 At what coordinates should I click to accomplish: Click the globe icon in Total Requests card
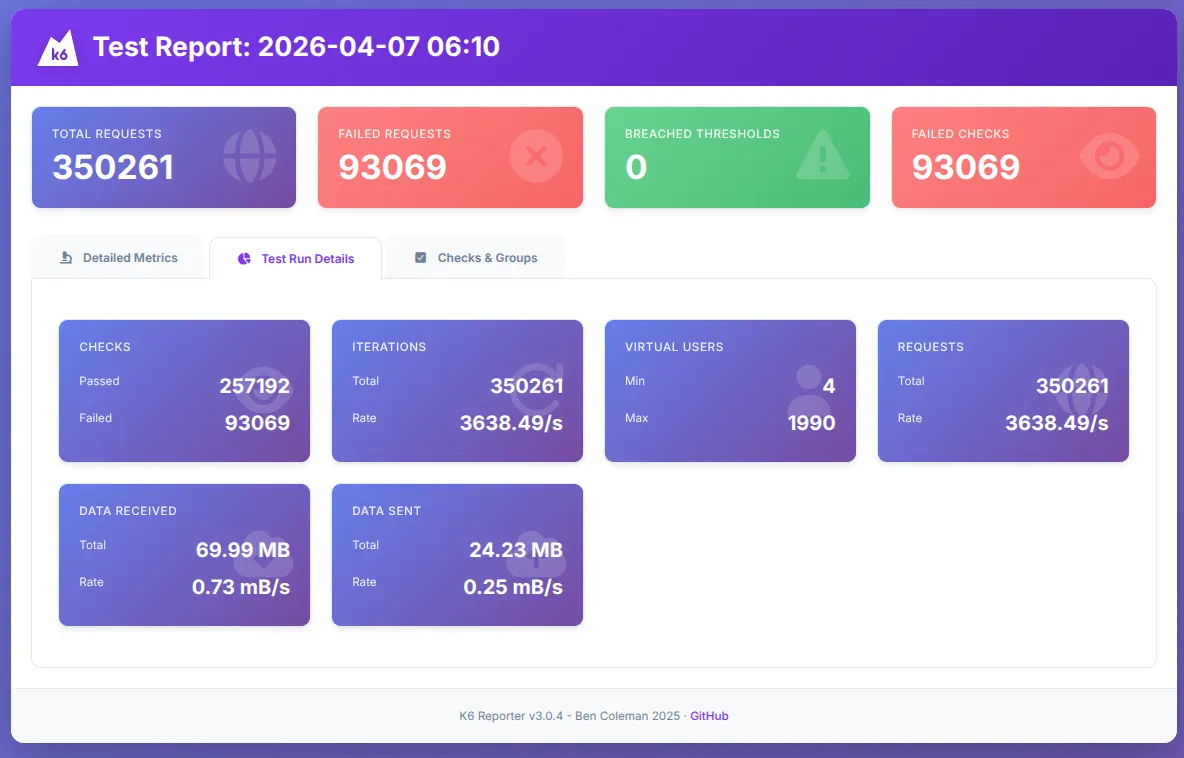tap(250, 156)
